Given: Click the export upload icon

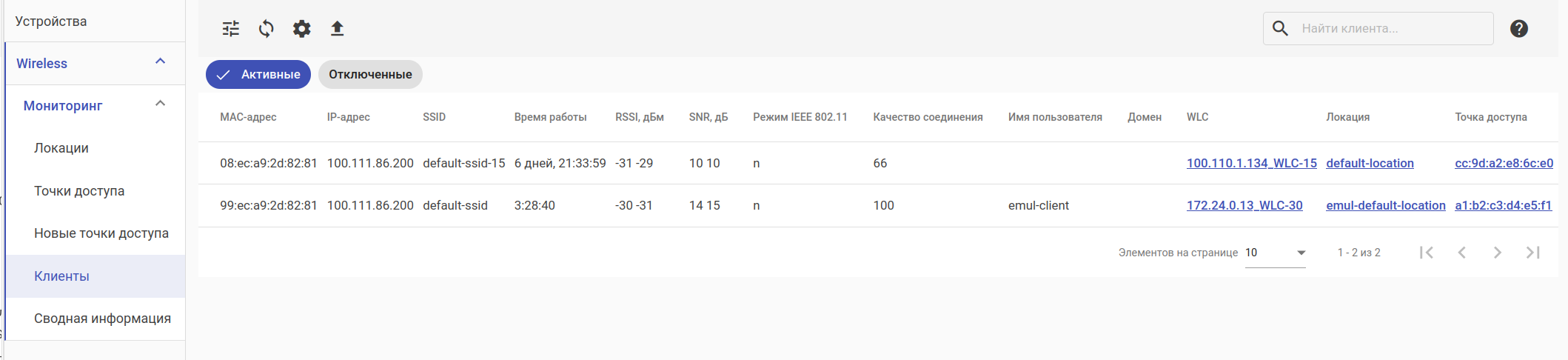Looking at the screenshot, I should (x=337, y=29).
